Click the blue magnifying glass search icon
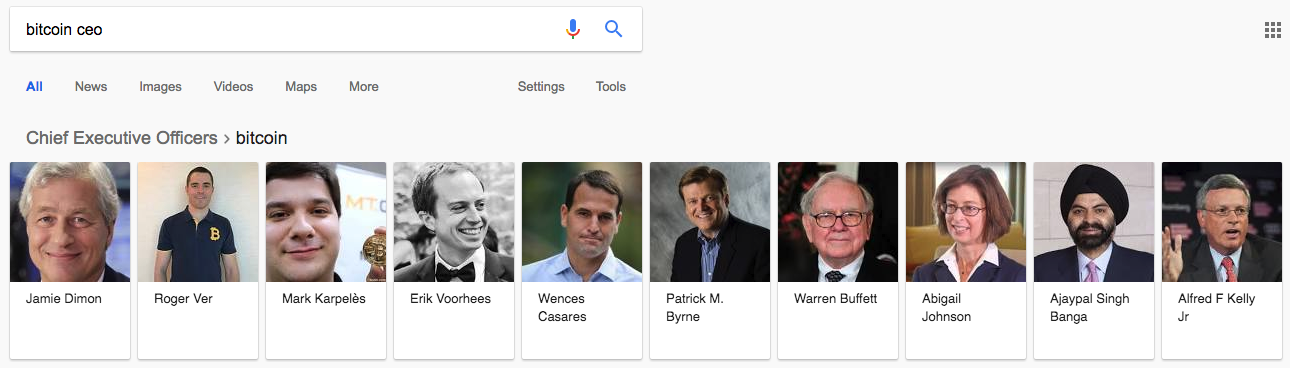Image resolution: width=1290 pixels, height=368 pixels. tap(614, 29)
